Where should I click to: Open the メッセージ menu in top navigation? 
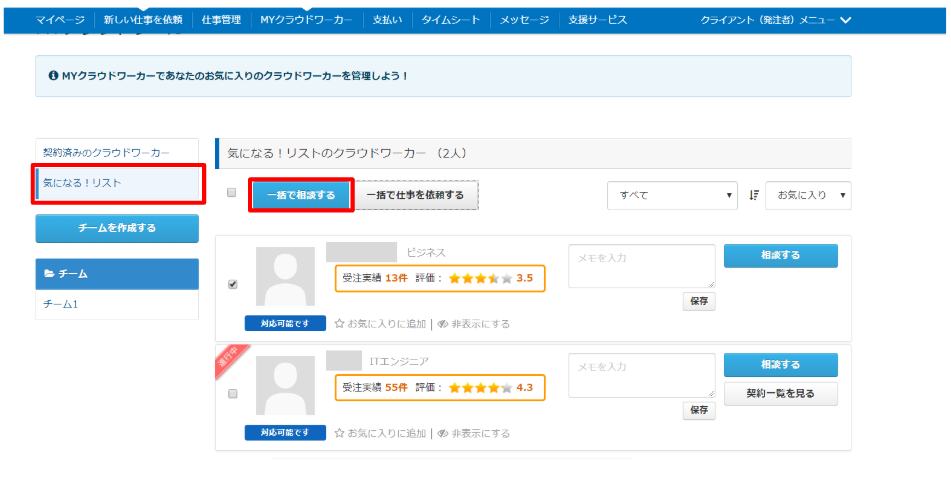pyautogui.click(x=525, y=20)
